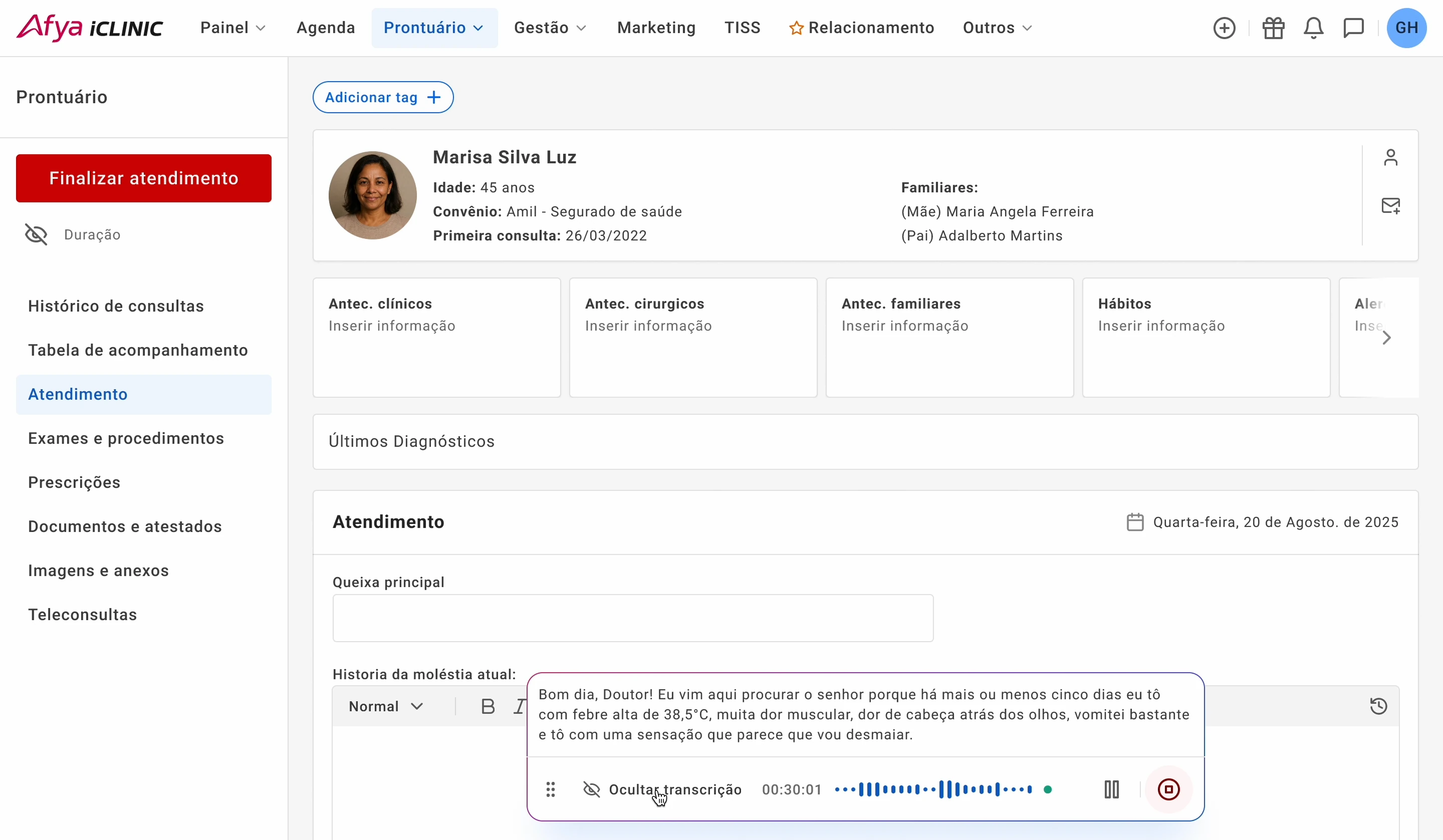Grab the transcription widget drag handle

coord(550,789)
